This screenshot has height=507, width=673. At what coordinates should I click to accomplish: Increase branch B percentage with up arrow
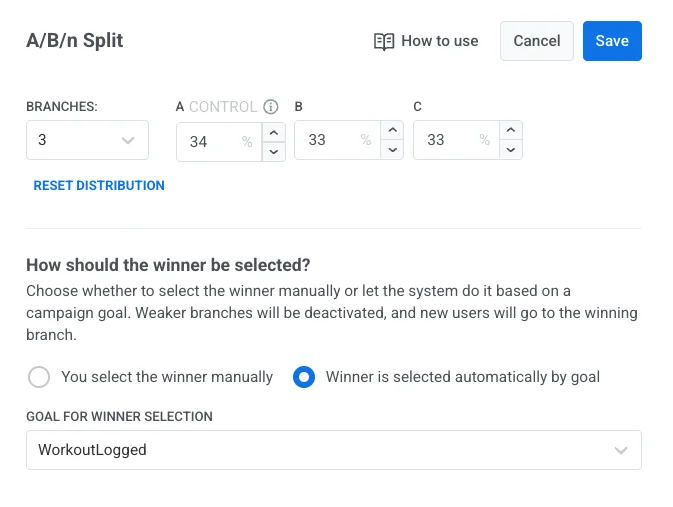[x=392, y=130]
